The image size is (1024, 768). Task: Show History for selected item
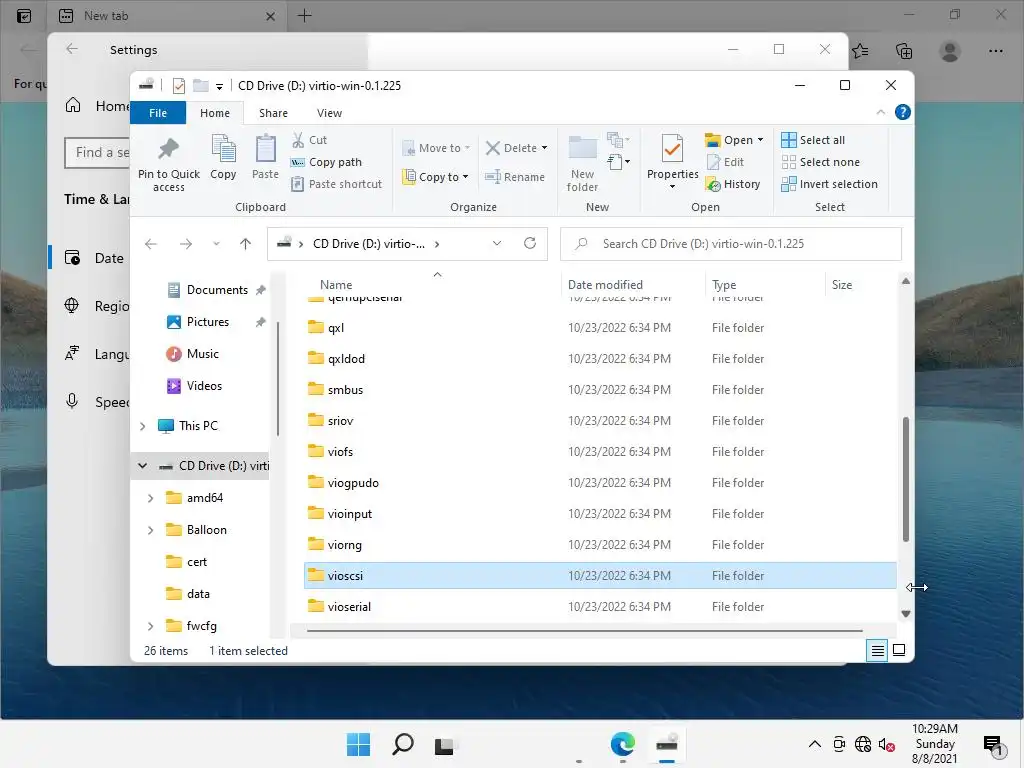click(733, 184)
